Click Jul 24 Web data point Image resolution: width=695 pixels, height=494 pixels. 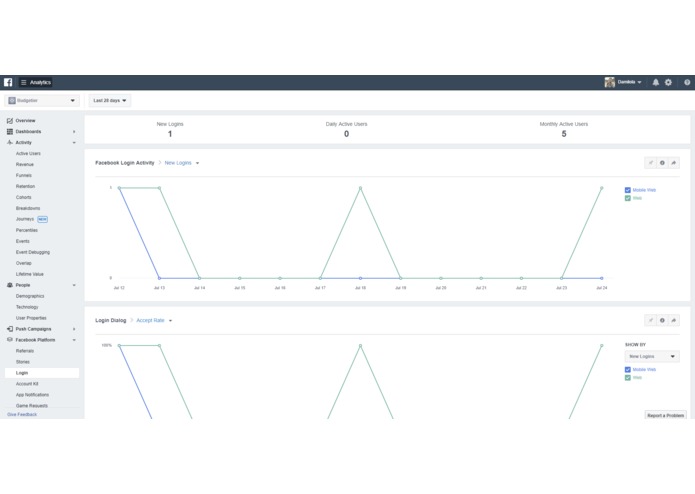point(601,188)
